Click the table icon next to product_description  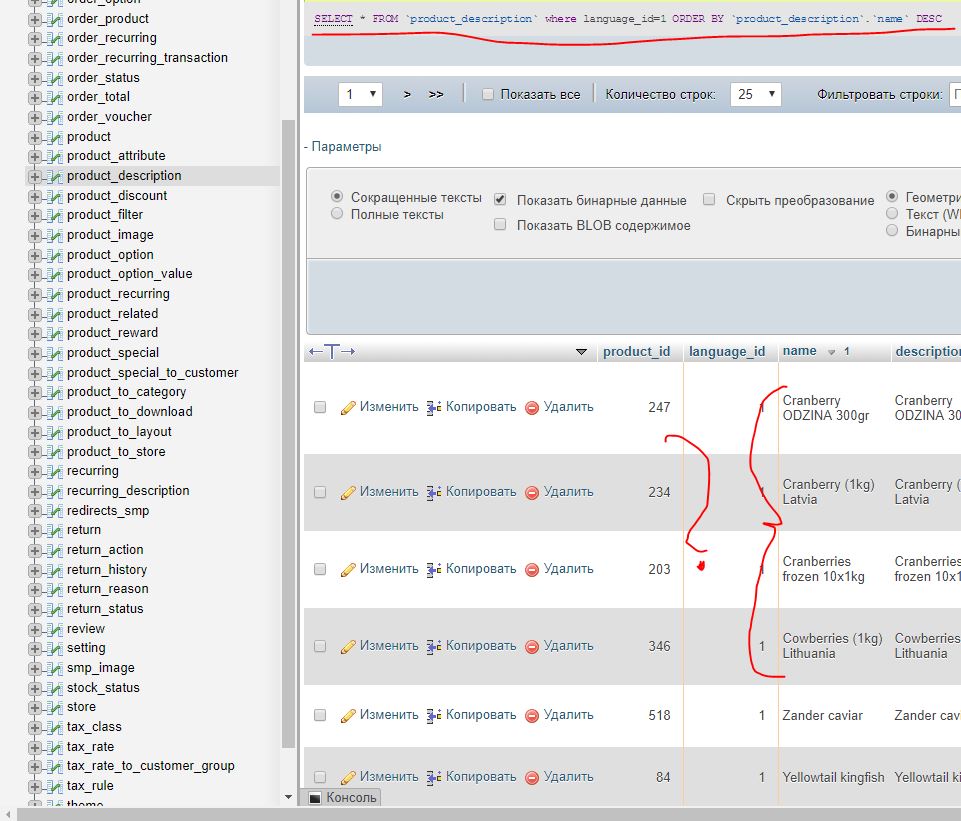click(55, 176)
